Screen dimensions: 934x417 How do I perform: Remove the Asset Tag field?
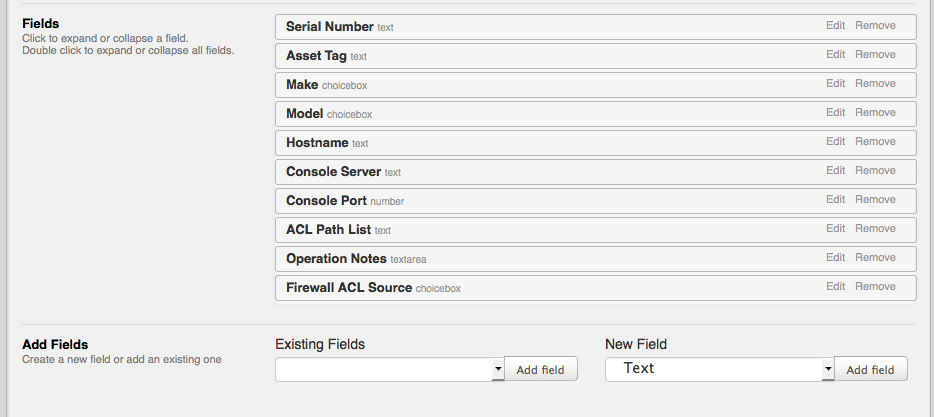click(875, 55)
